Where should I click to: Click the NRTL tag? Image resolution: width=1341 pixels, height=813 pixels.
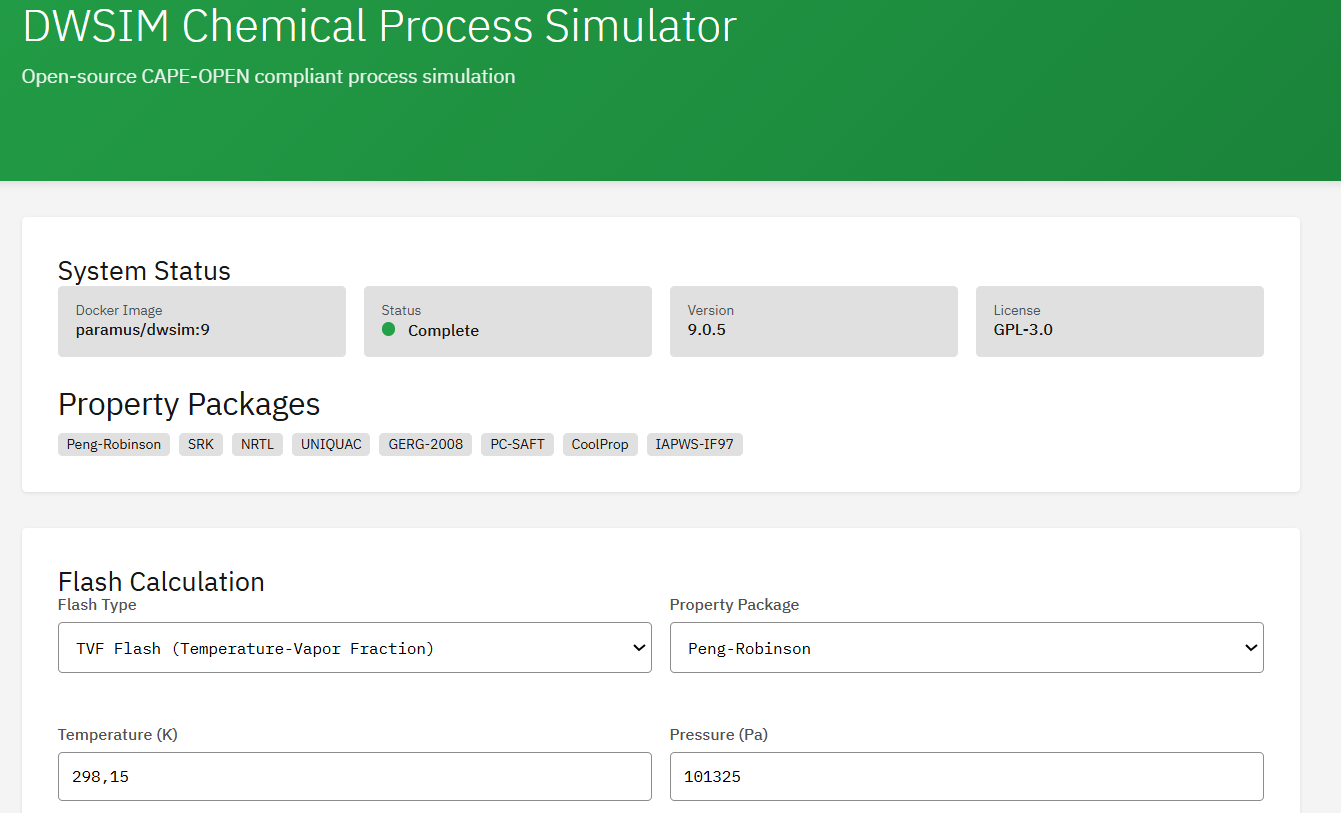(257, 444)
